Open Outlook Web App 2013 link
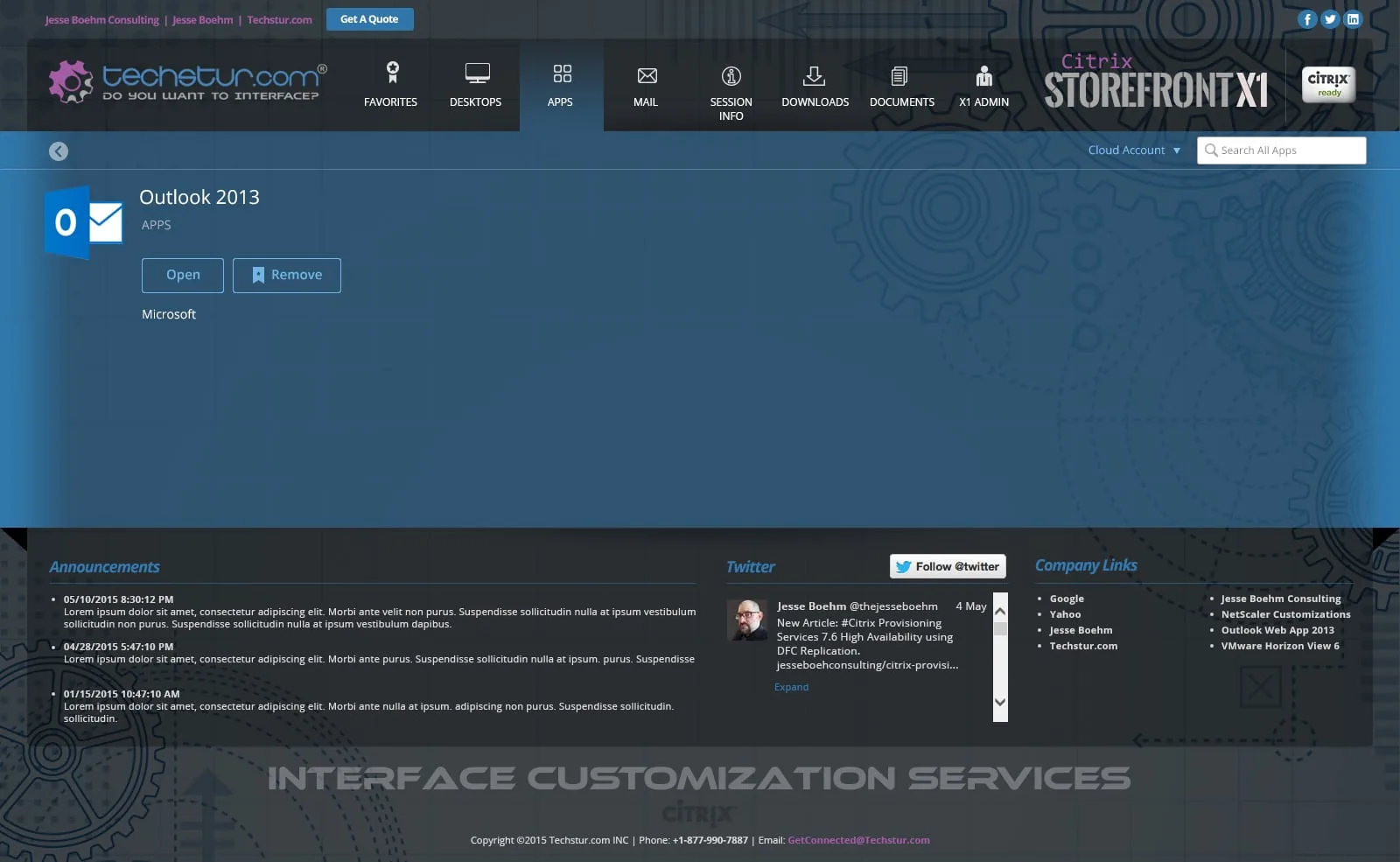 click(x=1277, y=630)
